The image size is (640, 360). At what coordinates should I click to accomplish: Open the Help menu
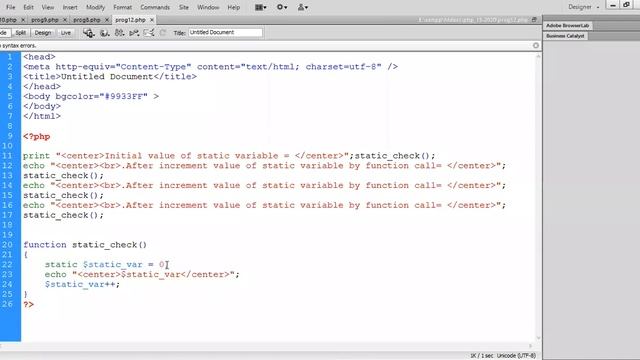(233, 7)
